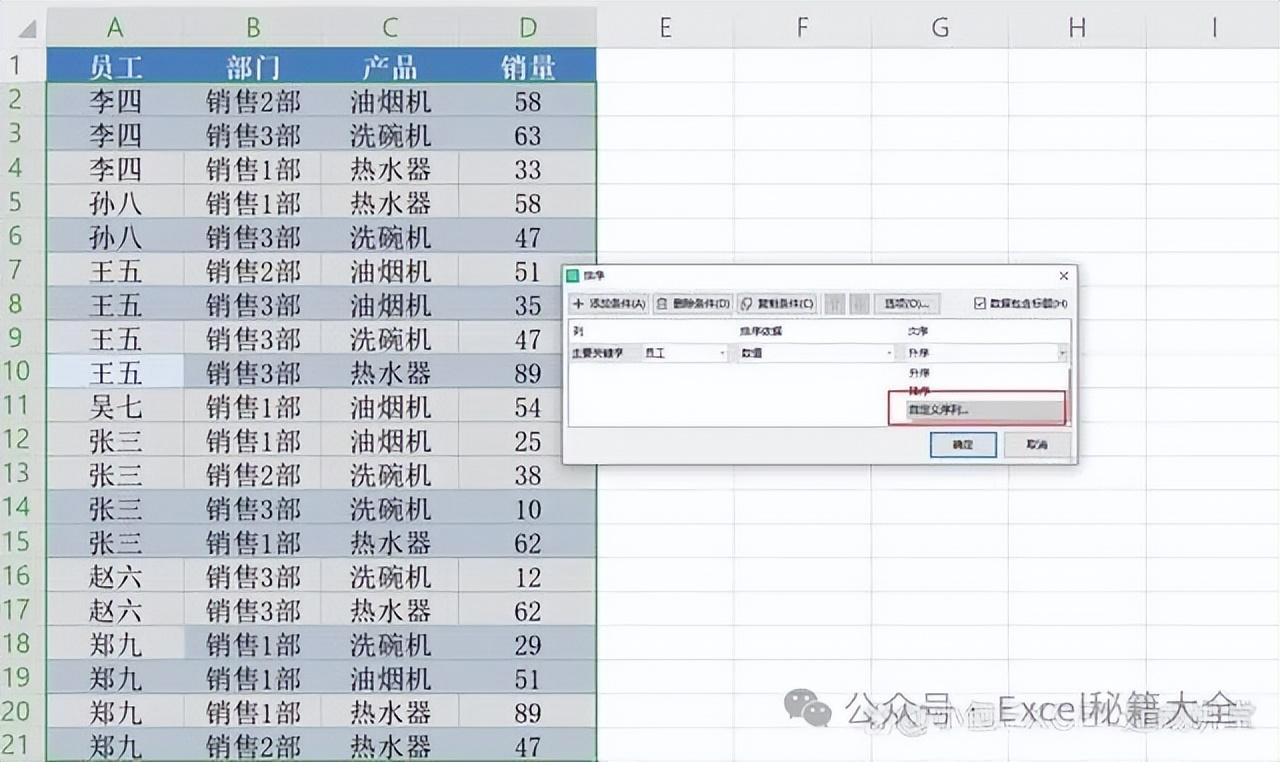Select column C header
1280x762 pixels.
pyautogui.click(x=390, y=27)
